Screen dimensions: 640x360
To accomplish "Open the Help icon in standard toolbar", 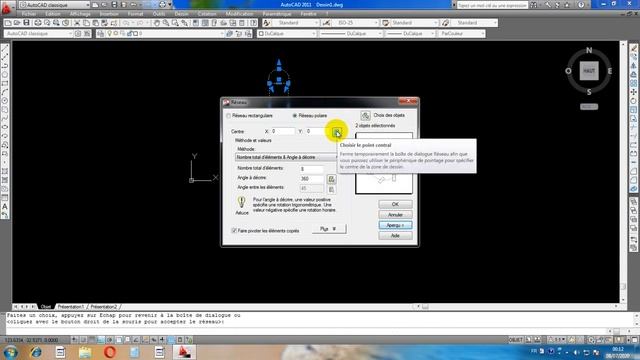I will click(253, 23).
